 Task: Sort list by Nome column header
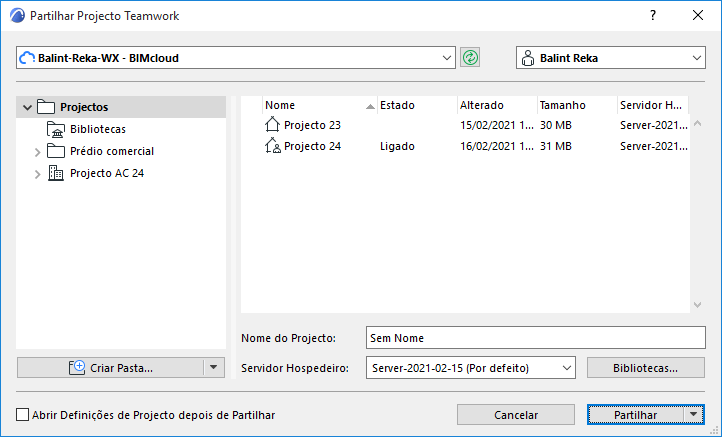320,105
